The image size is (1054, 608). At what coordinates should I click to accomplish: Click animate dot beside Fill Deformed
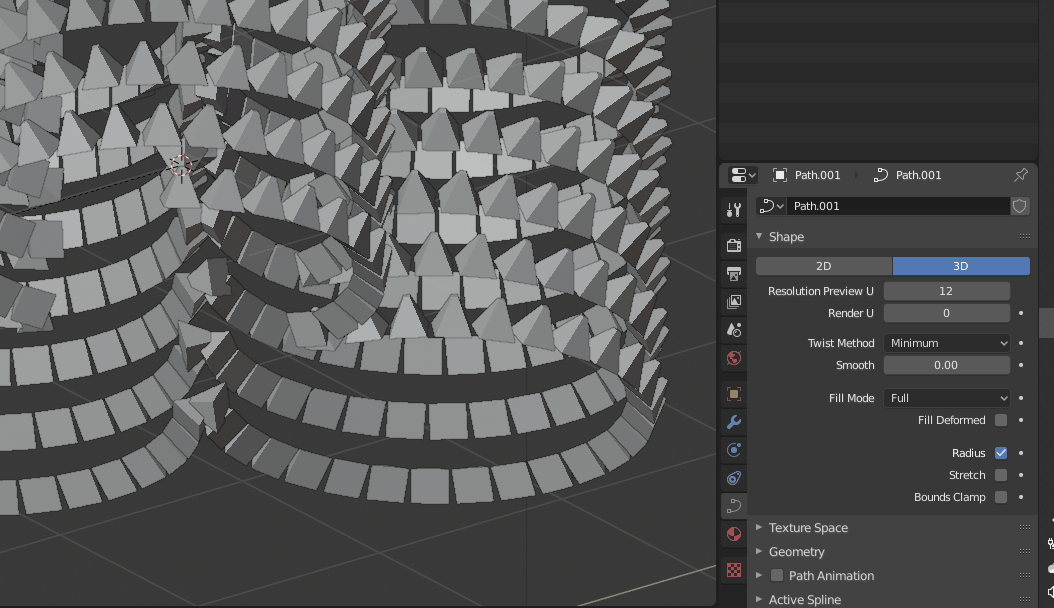tap(1021, 421)
